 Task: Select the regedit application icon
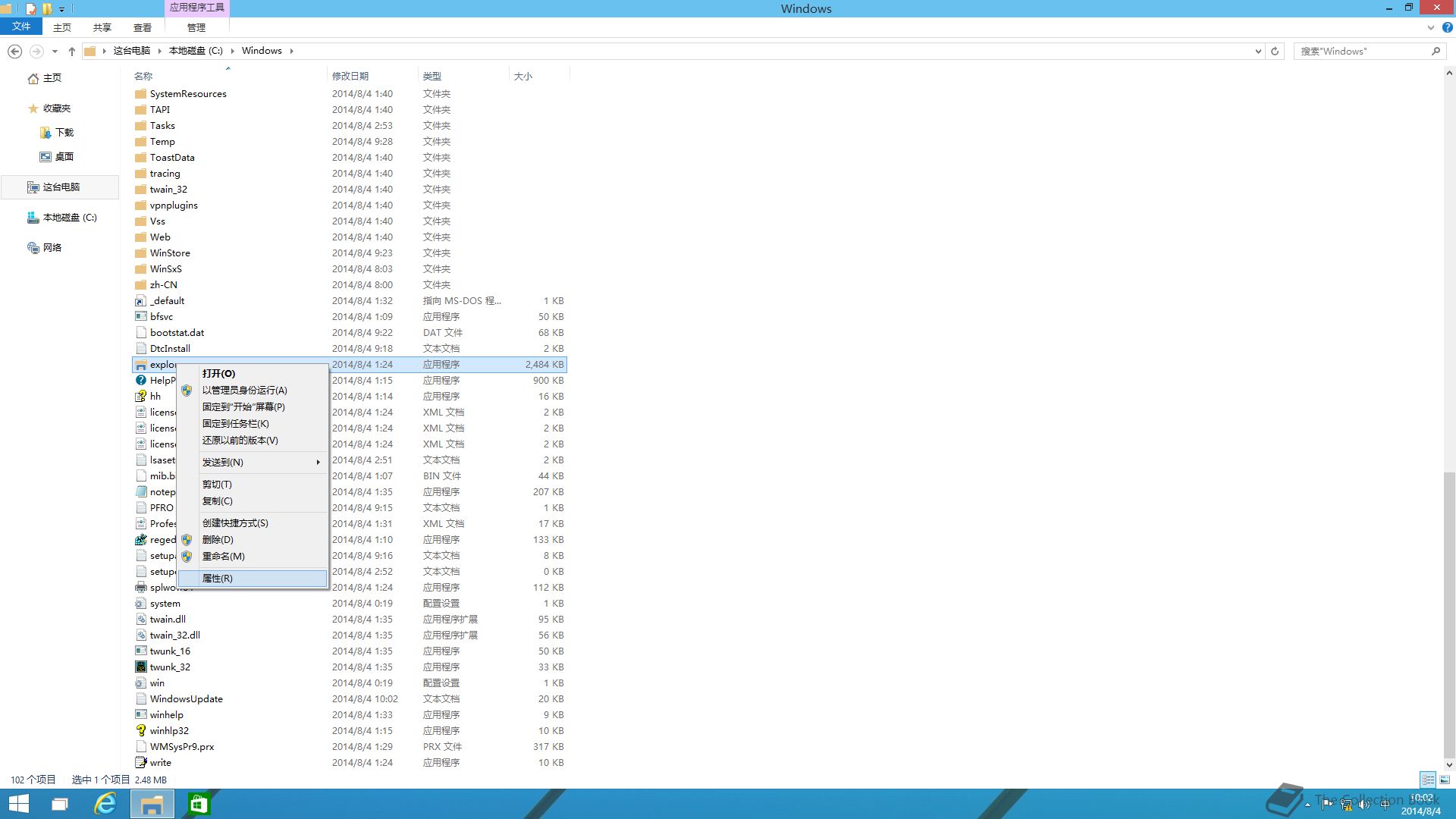click(140, 540)
